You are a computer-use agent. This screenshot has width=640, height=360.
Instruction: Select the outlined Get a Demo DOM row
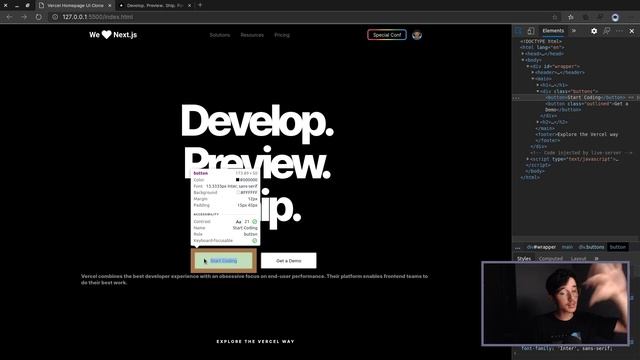coord(587,107)
